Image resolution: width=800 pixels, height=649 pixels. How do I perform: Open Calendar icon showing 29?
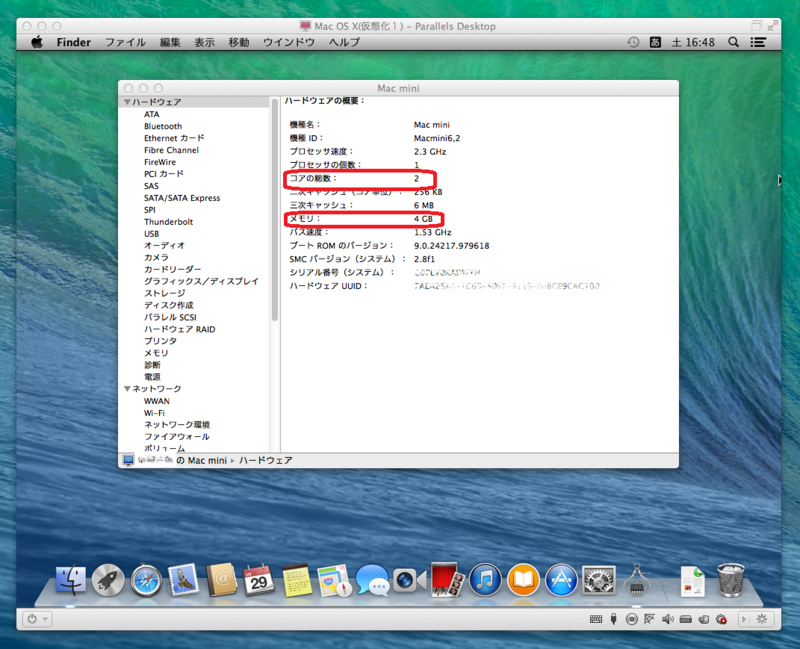coord(259,580)
